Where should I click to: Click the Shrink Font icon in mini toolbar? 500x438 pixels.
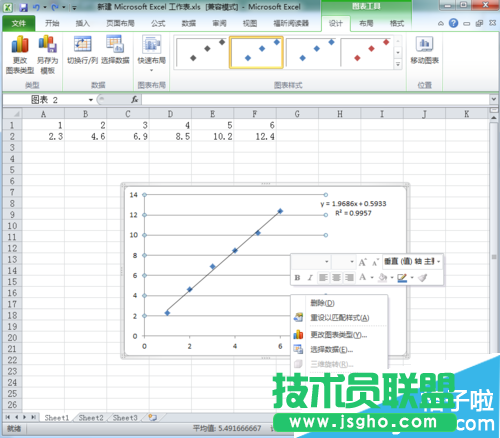pyautogui.click(x=375, y=262)
